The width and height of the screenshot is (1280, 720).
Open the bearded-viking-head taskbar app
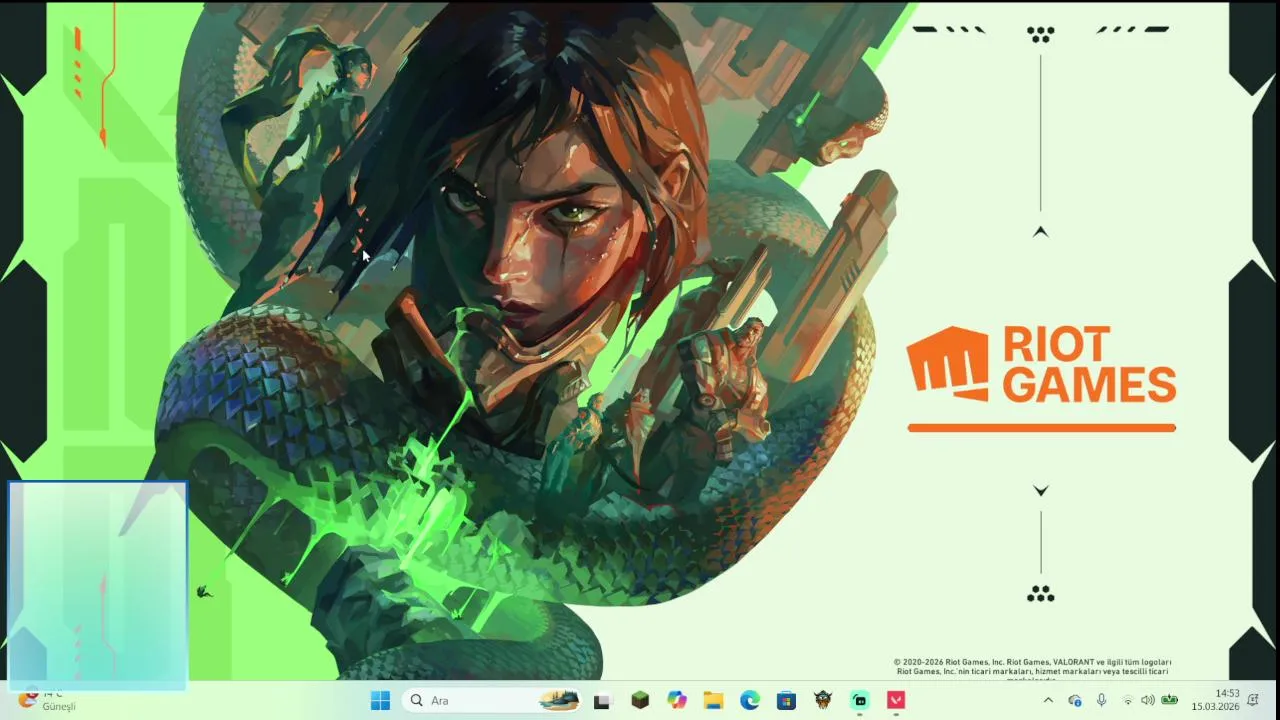click(823, 701)
